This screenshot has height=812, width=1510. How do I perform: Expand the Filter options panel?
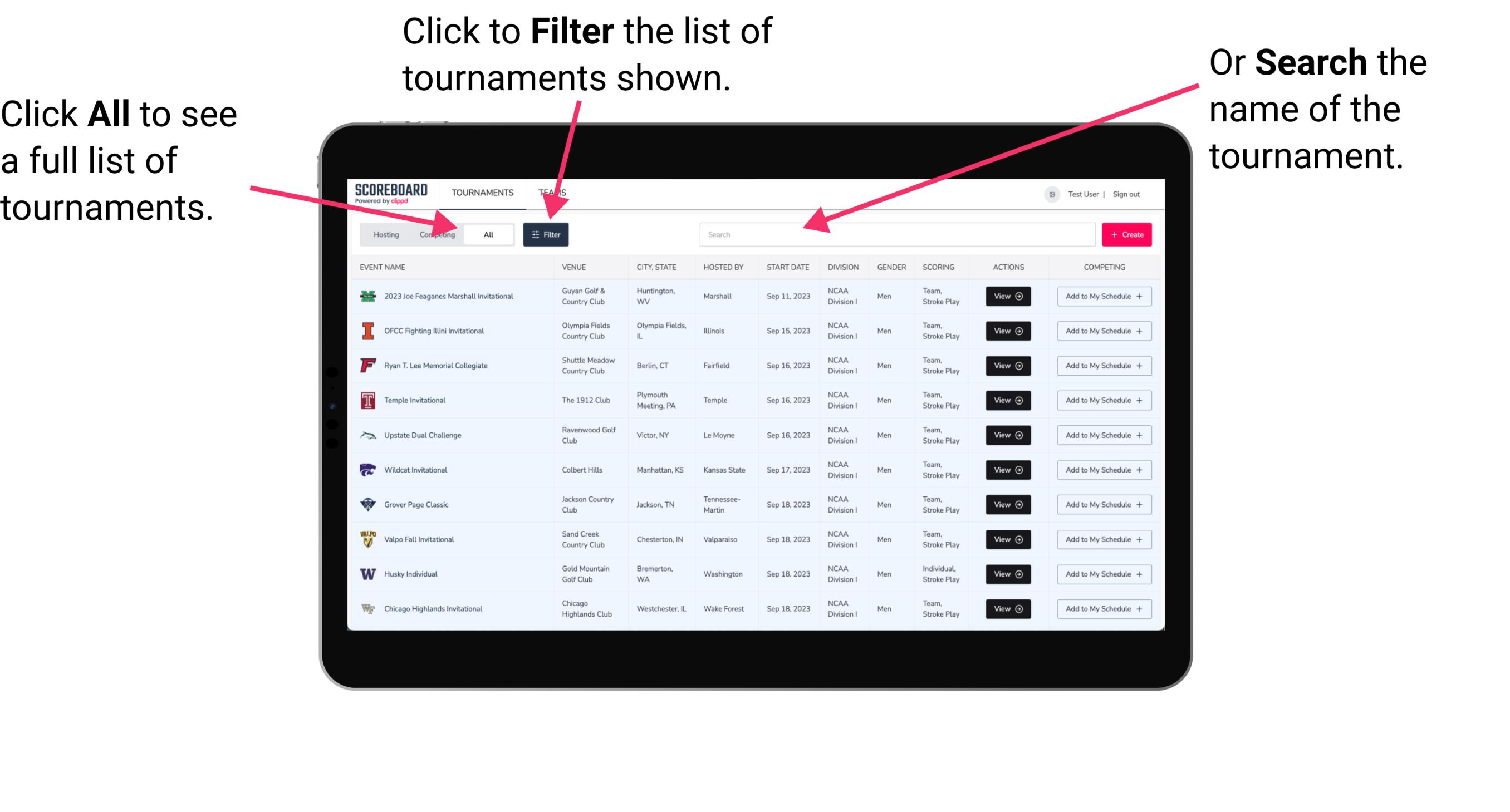click(546, 234)
